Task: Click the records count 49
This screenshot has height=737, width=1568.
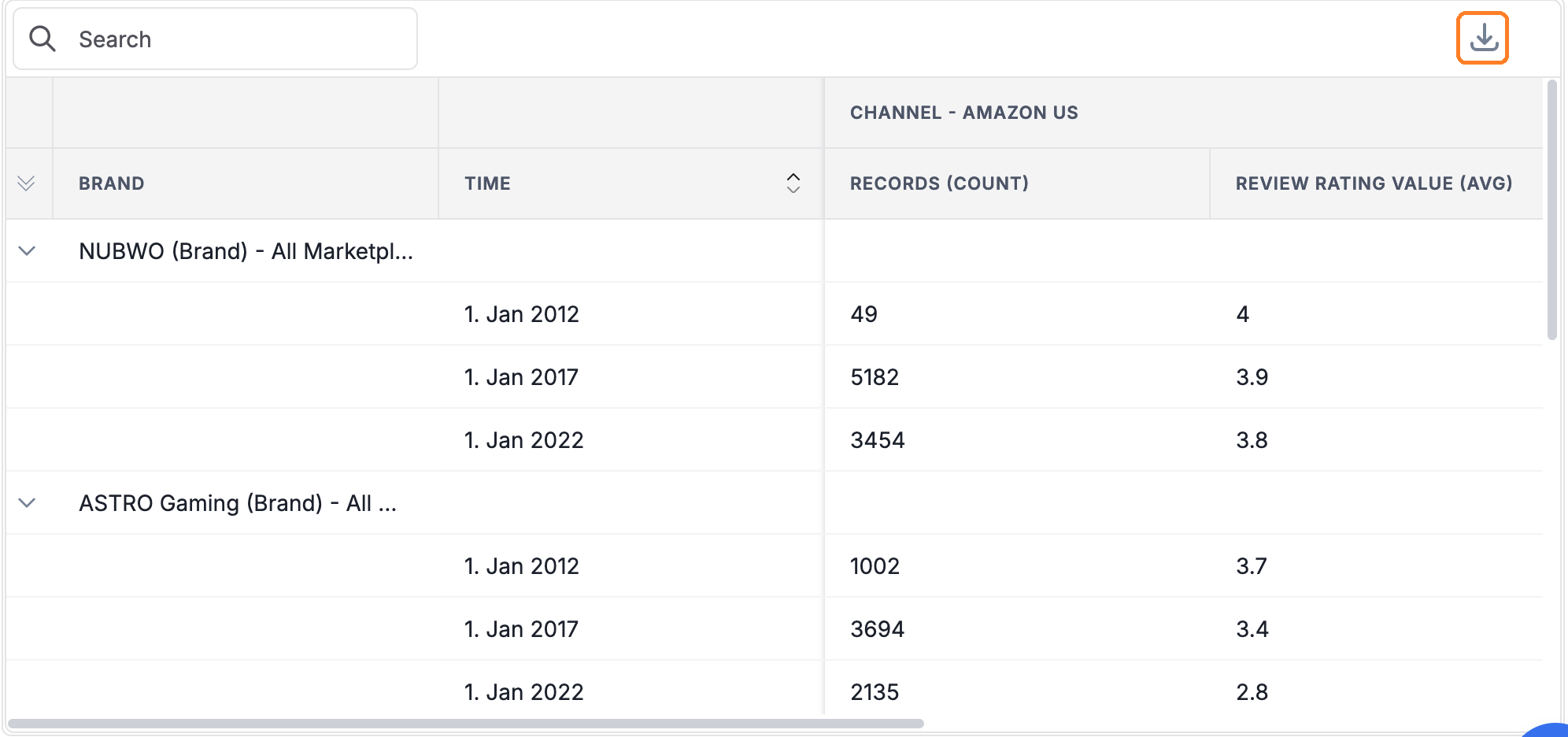Action: (864, 314)
